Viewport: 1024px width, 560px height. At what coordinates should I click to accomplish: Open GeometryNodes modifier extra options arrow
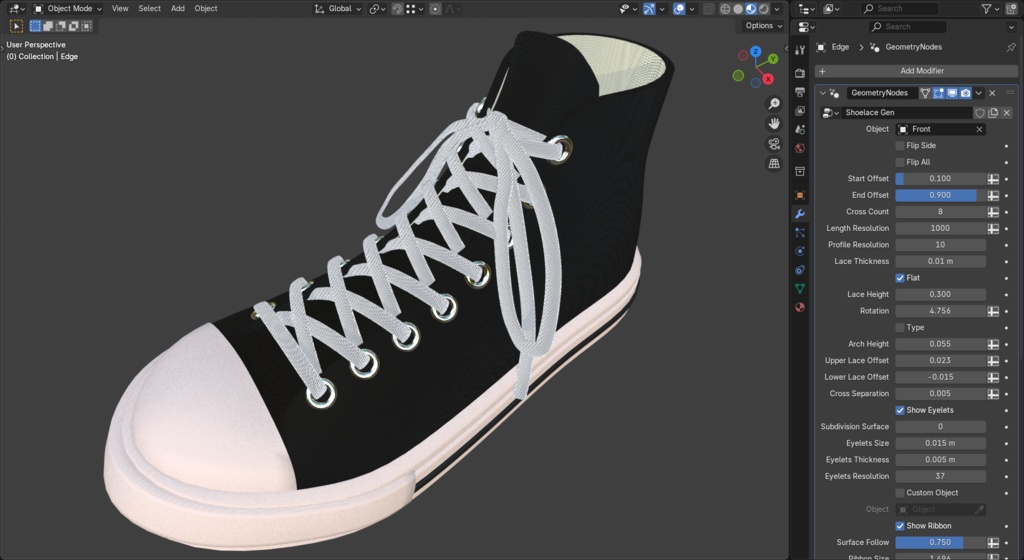pyautogui.click(x=979, y=93)
